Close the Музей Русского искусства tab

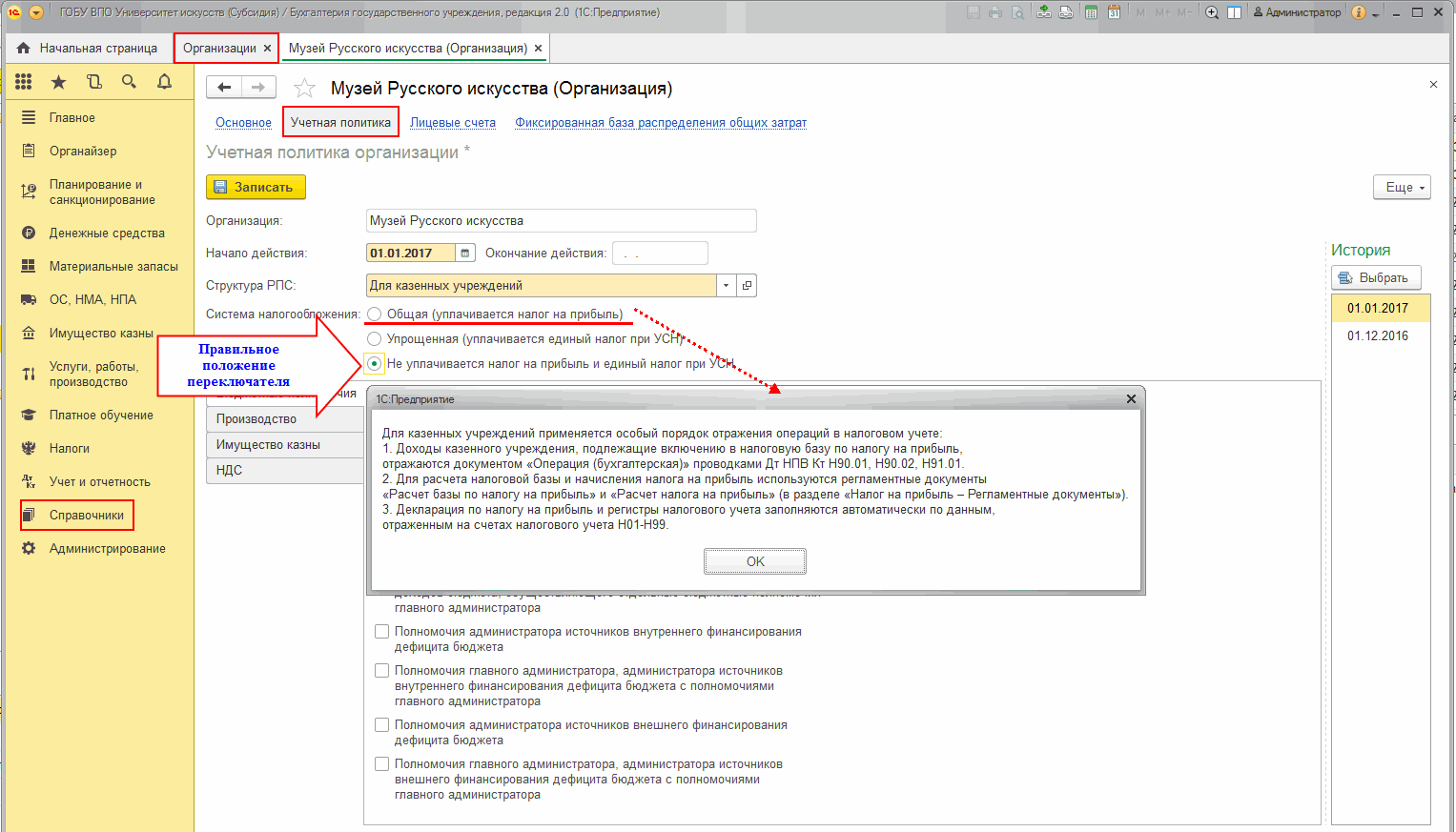tap(538, 48)
